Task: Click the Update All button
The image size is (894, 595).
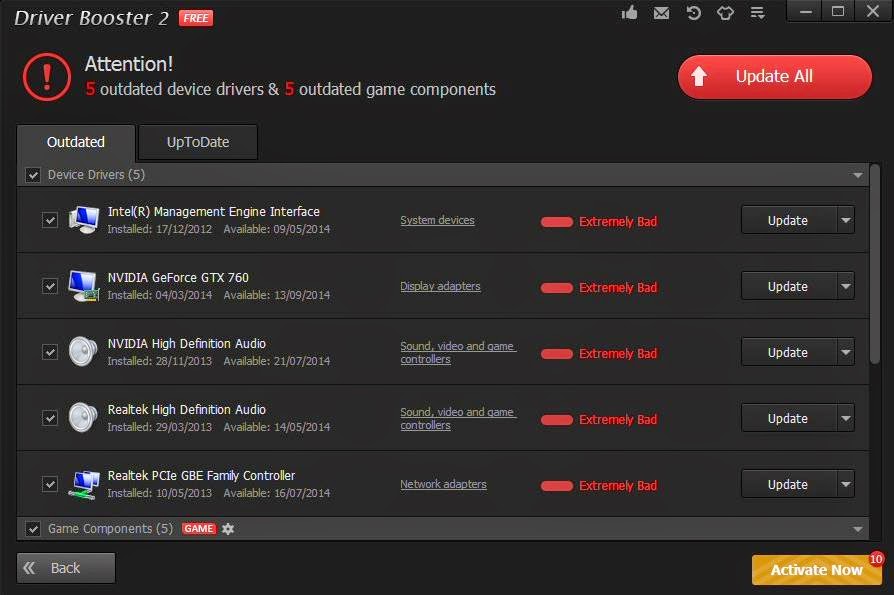Action: [x=774, y=76]
